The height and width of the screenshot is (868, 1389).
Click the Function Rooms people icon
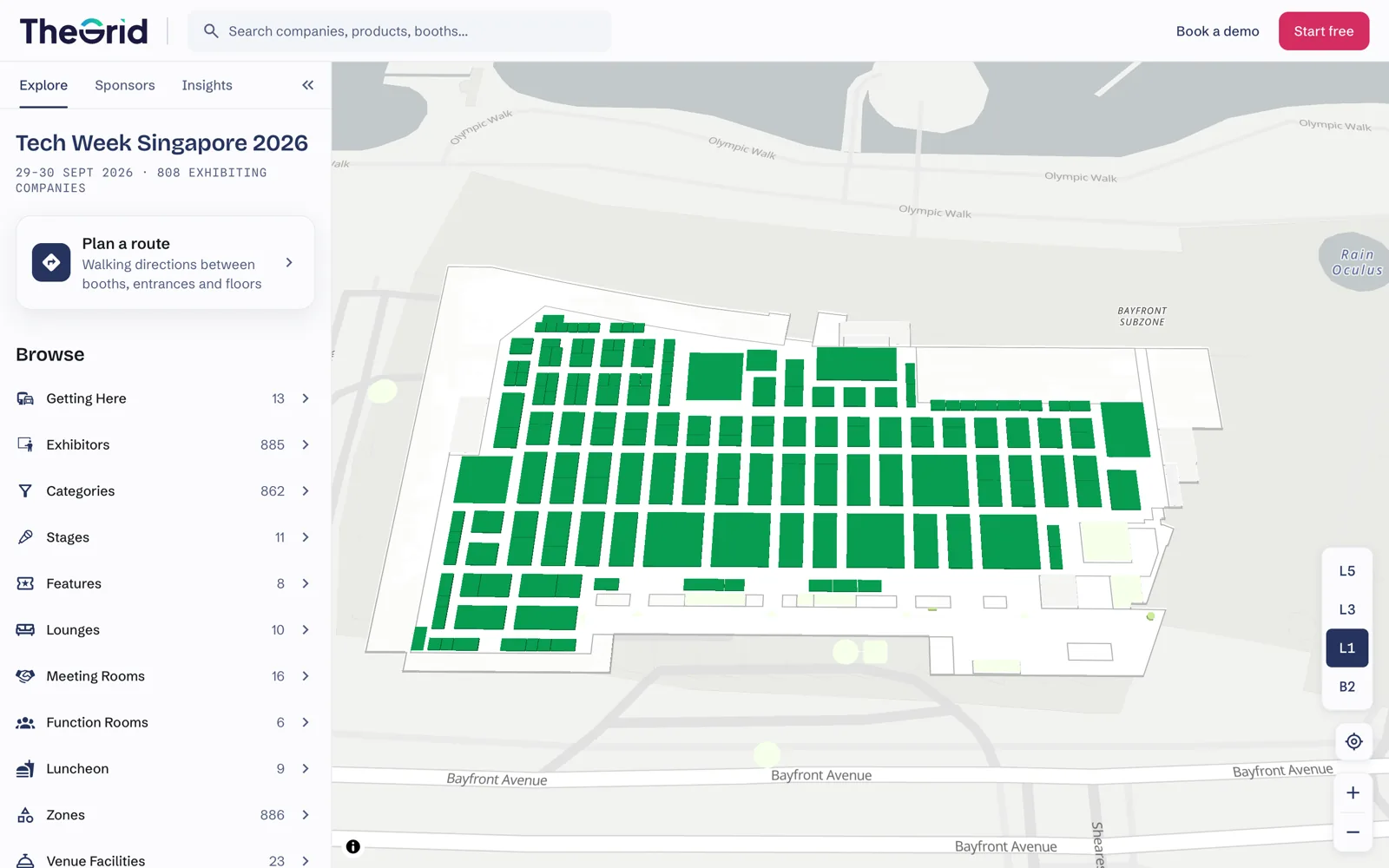25,722
